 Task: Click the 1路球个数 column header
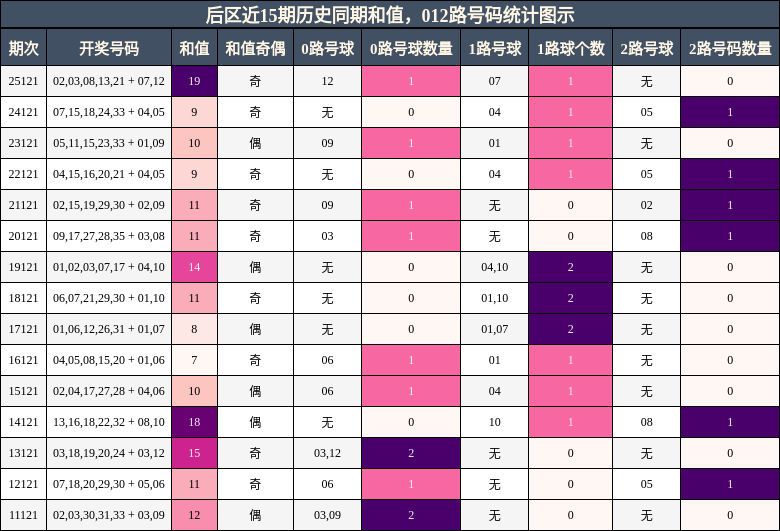571,48
